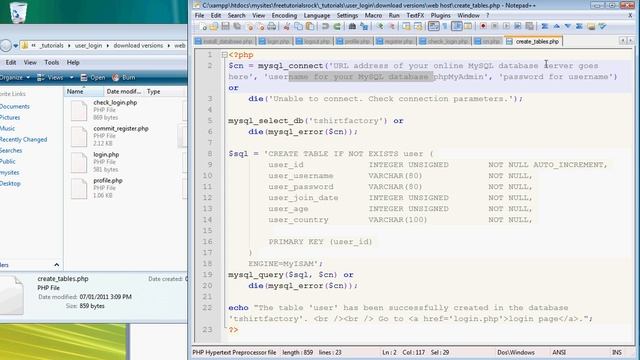Click the Undo arrow icon in Notepad++
The width and height of the screenshot is (640, 360).
click(325, 27)
